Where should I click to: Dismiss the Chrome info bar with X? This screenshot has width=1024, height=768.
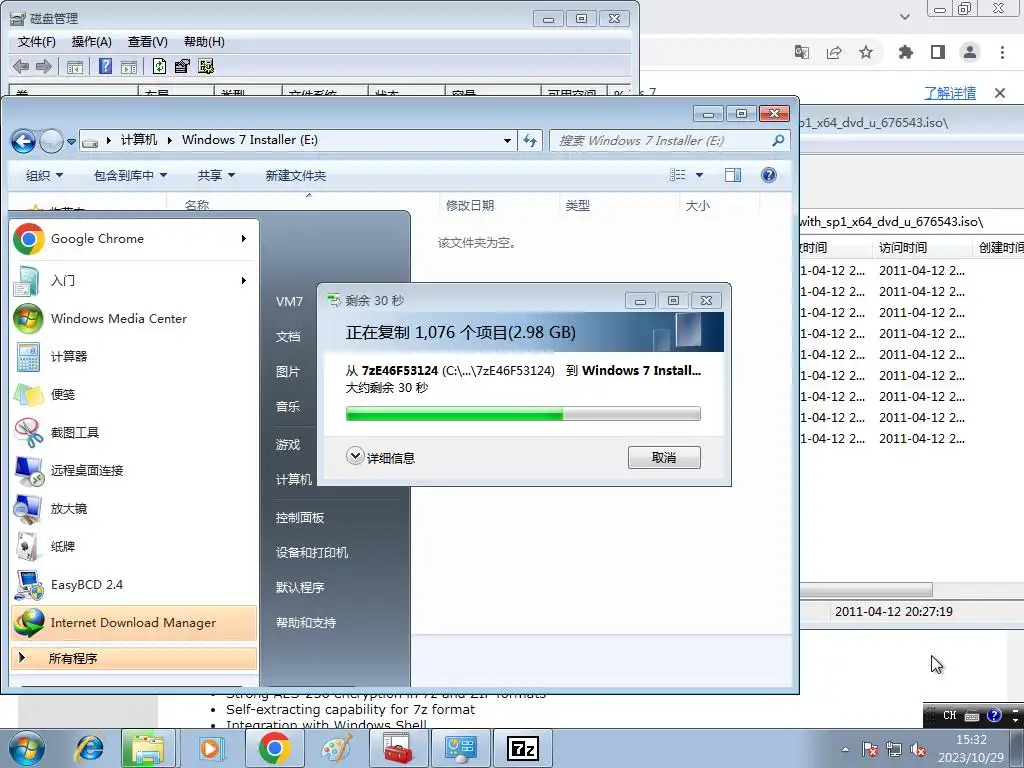tap(1000, 93)
